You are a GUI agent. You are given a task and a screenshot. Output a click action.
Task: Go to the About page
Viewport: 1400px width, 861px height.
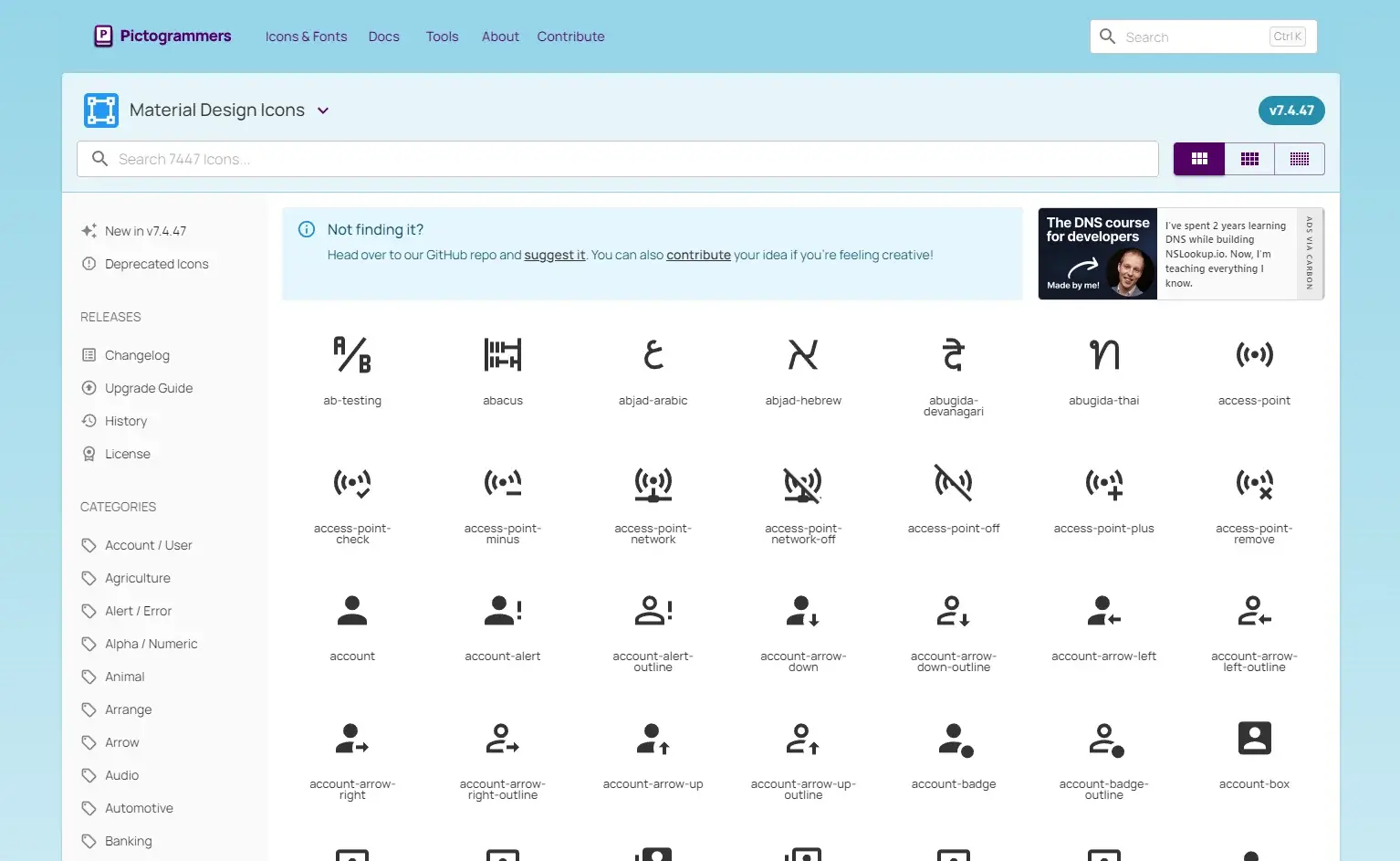point(500,37)
